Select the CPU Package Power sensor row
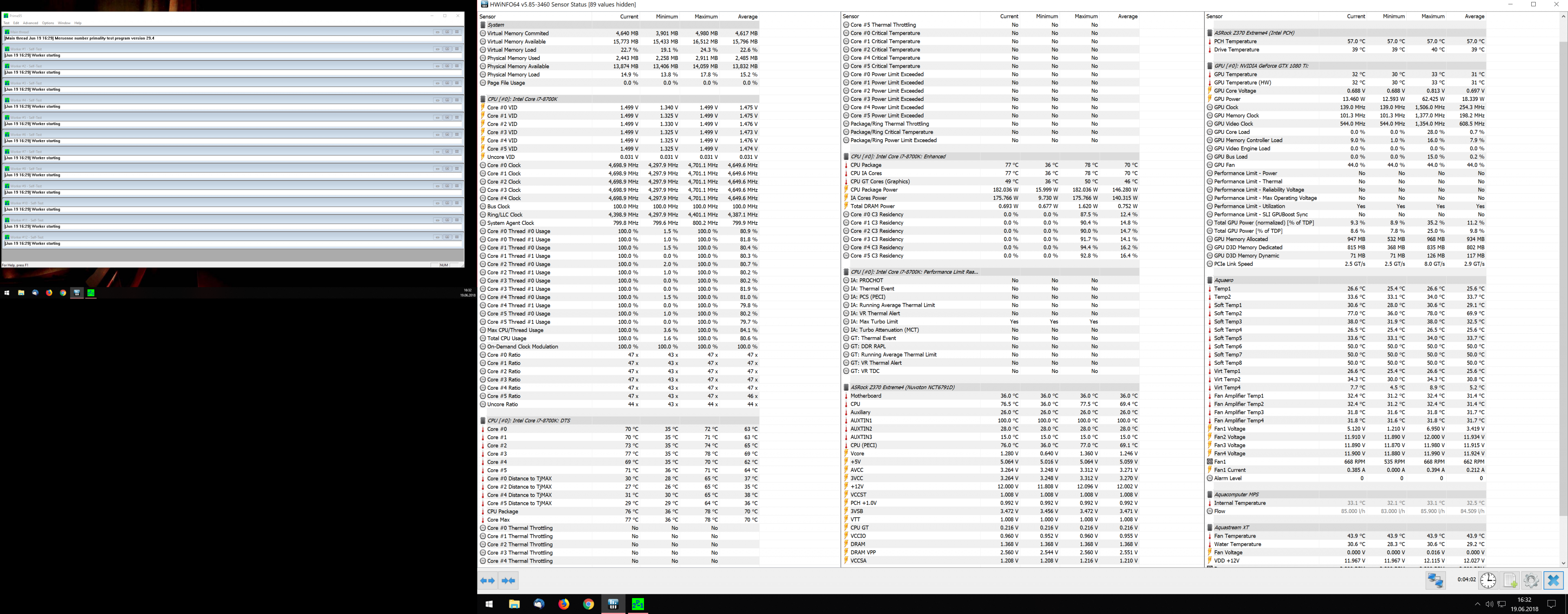 873,190
